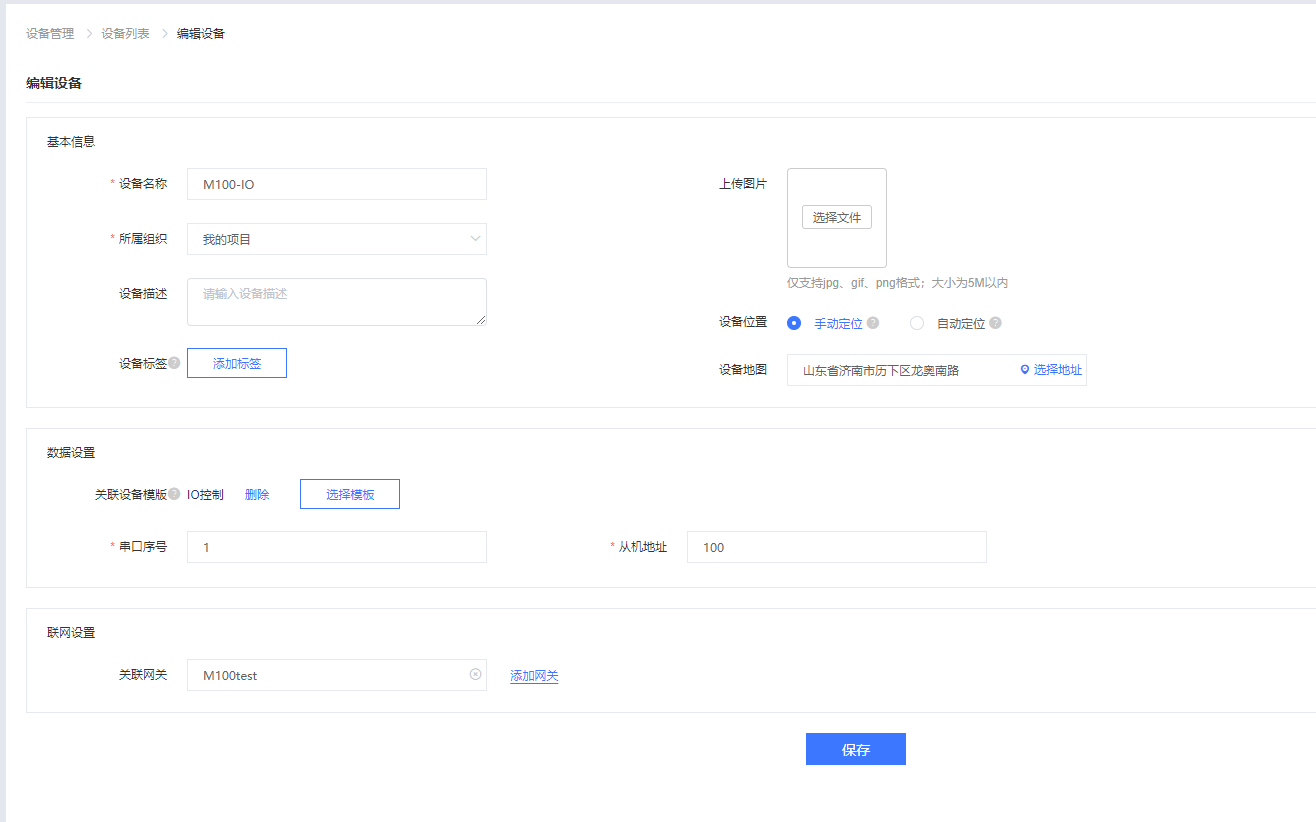
Task: Click the 添加网关 link
Action: click(x=534, y=676)
